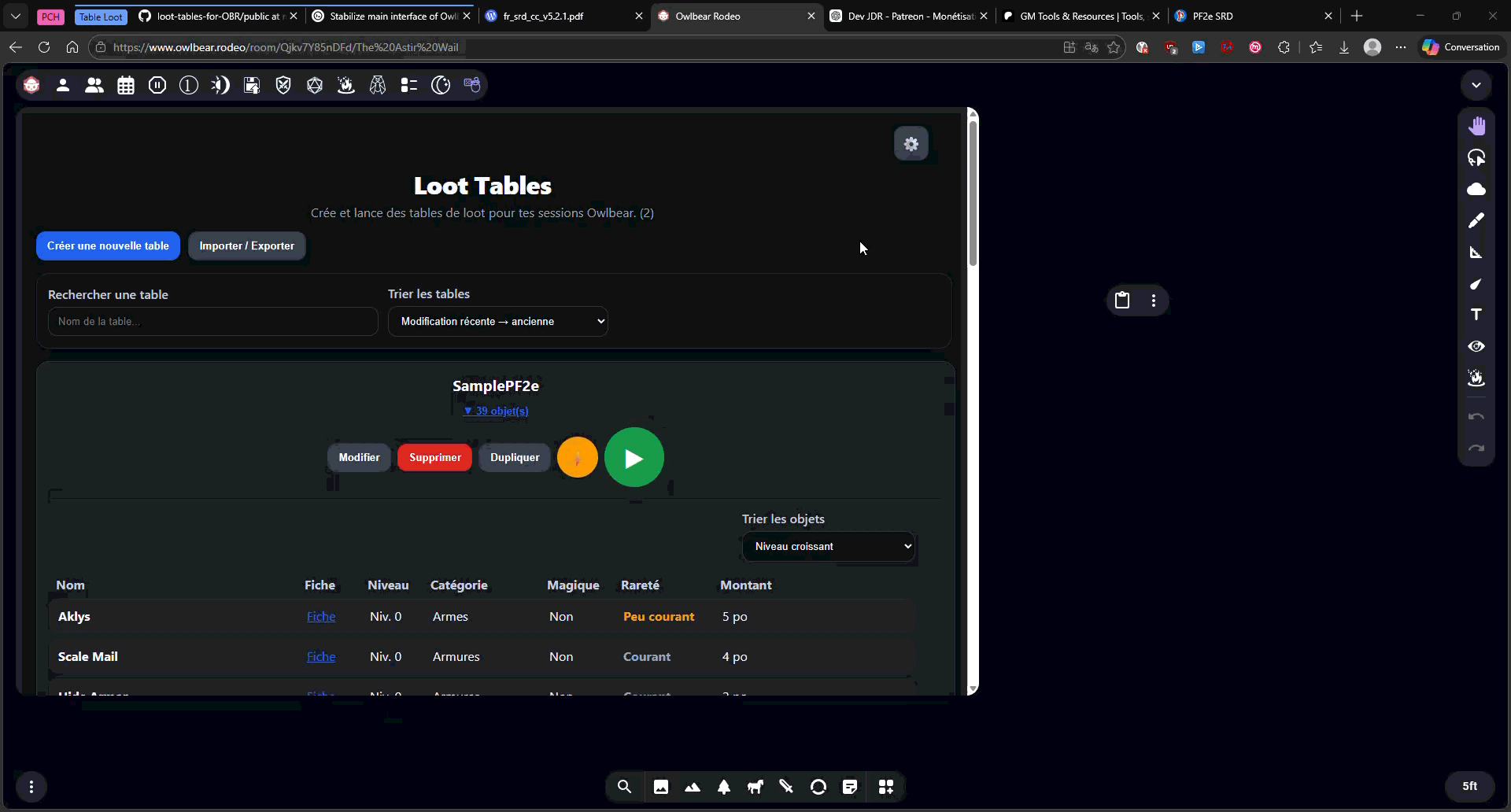Open the Notes asset category
Screen dimensions: 1511x812
point(850,787)
